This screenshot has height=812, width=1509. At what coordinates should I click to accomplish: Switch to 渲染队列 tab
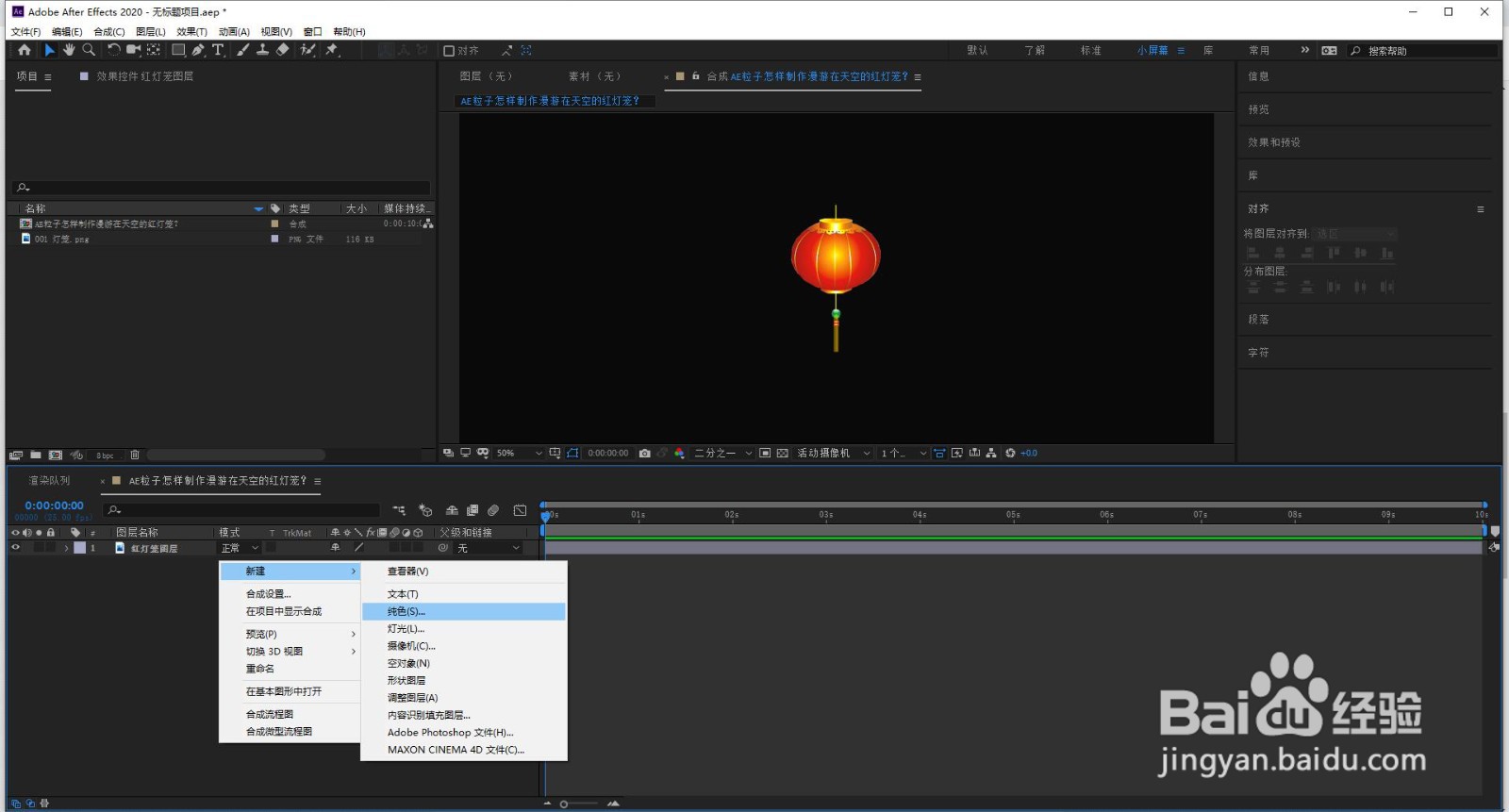pyautogui.click(x=49, y=481)
